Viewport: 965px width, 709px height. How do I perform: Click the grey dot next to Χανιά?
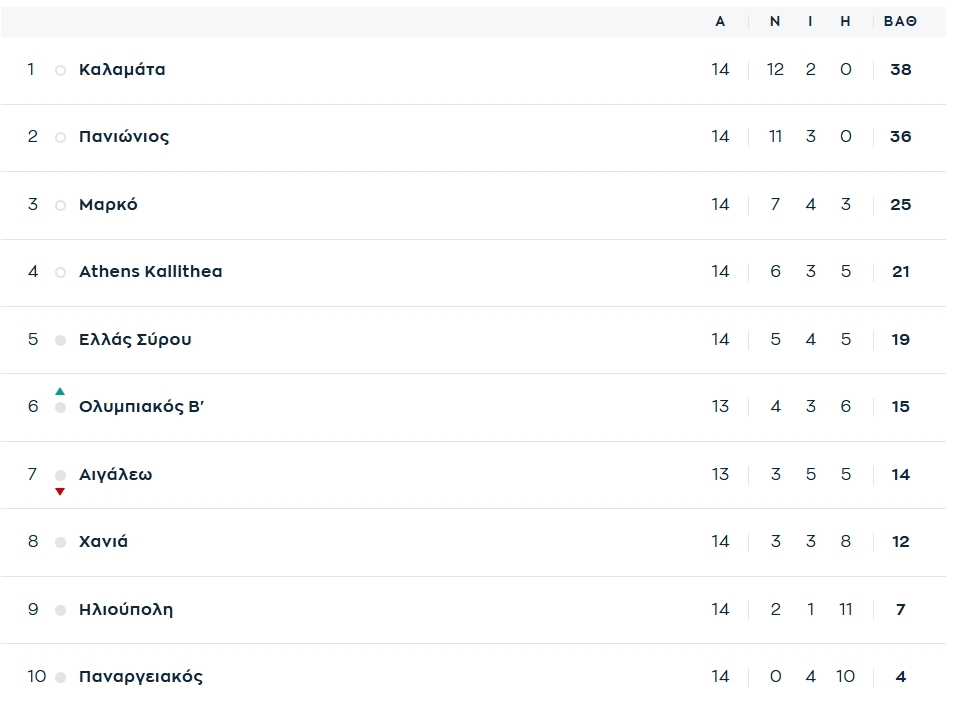click(x=60, y=542)
